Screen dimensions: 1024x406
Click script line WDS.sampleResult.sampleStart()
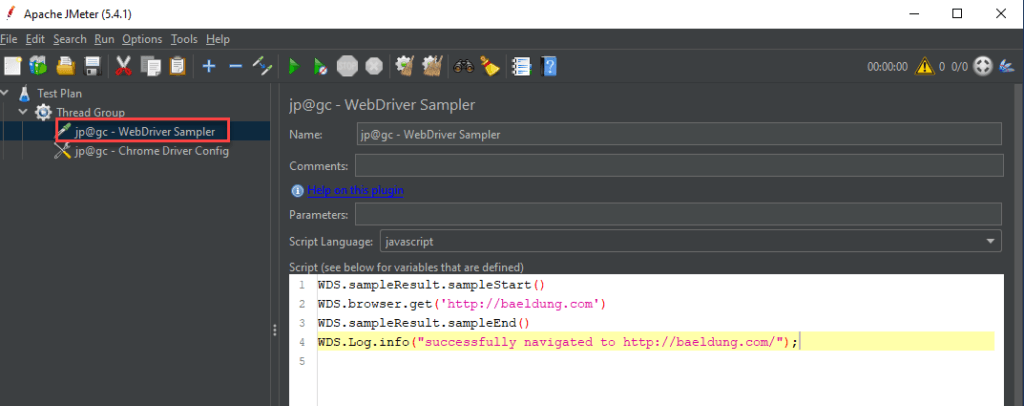(431, 285)
